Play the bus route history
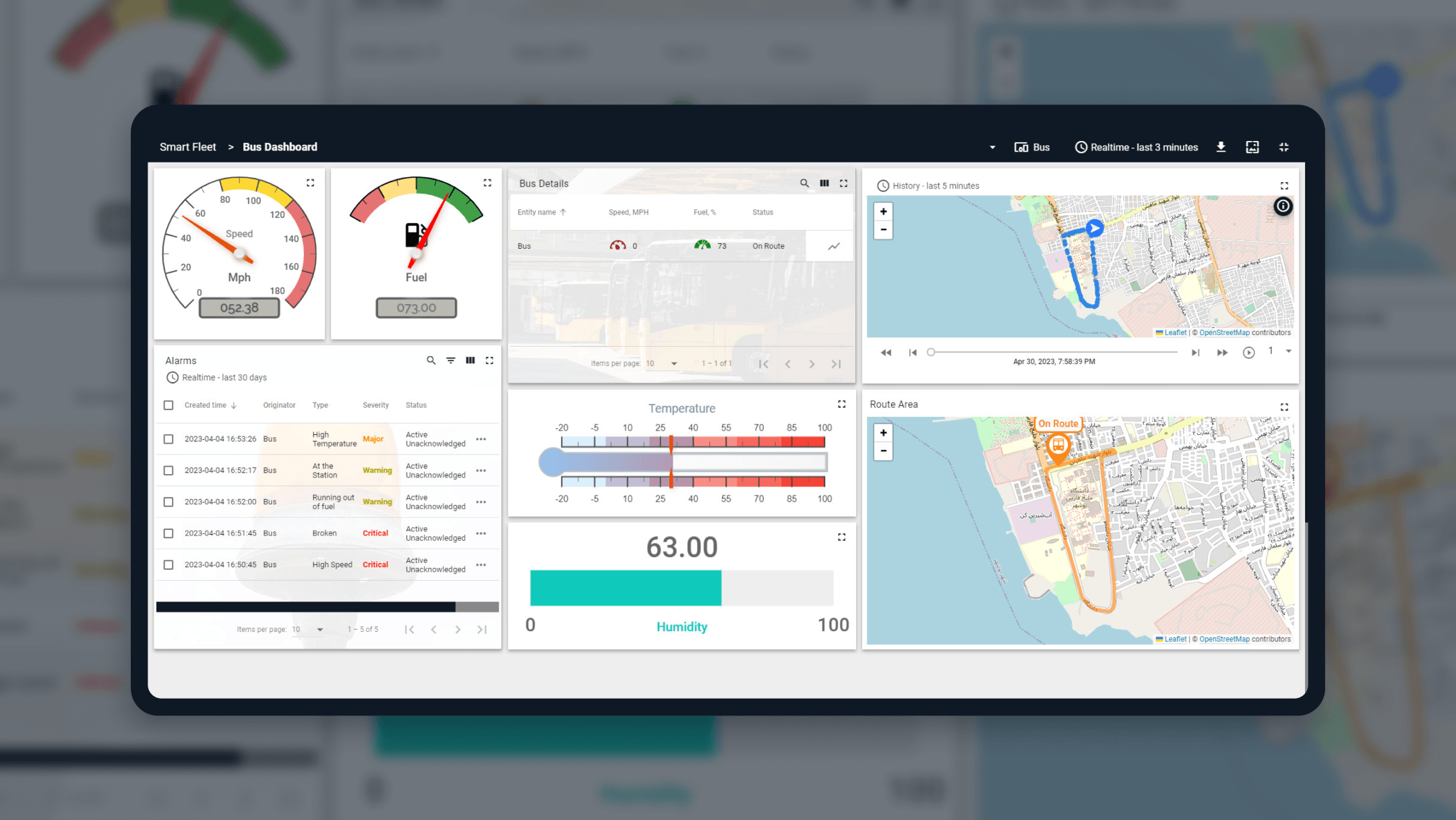 coord(1248,353)
